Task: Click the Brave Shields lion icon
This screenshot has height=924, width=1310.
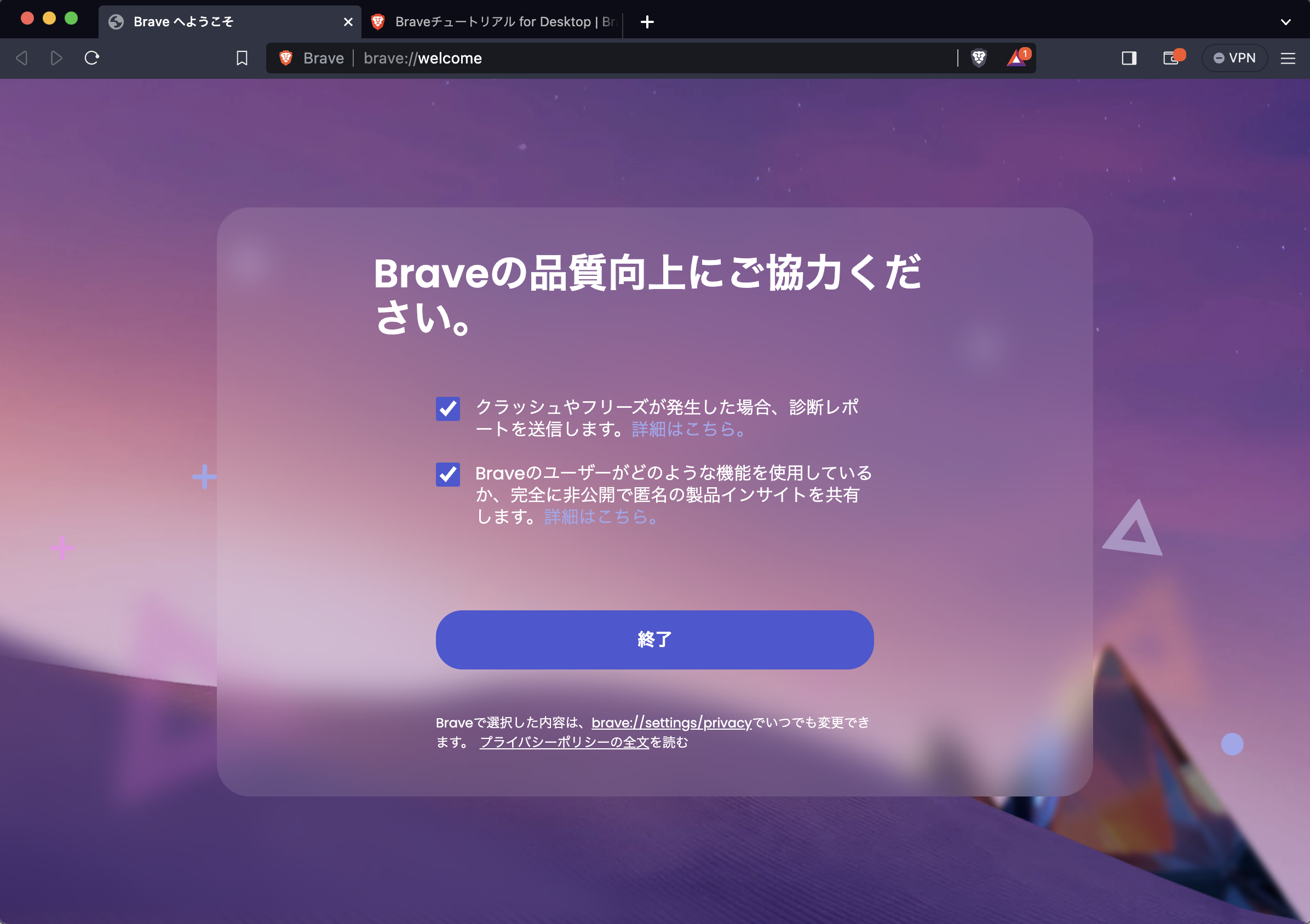Action: pos(979,57)
